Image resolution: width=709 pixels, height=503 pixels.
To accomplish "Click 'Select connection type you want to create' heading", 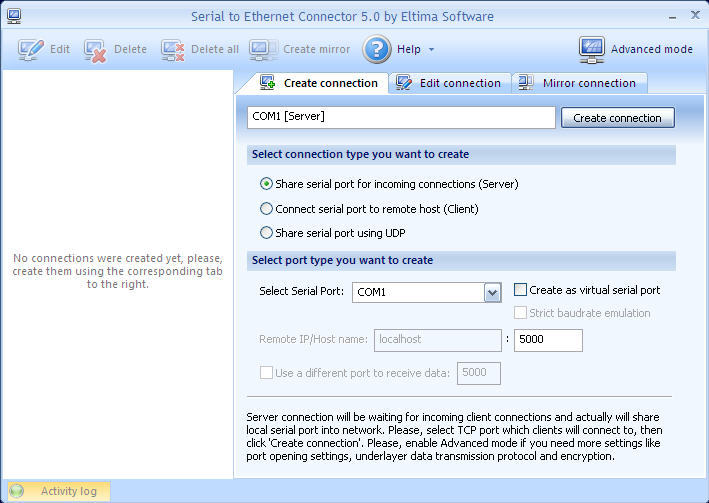I will pyautogui.click(x=360, y=154).
